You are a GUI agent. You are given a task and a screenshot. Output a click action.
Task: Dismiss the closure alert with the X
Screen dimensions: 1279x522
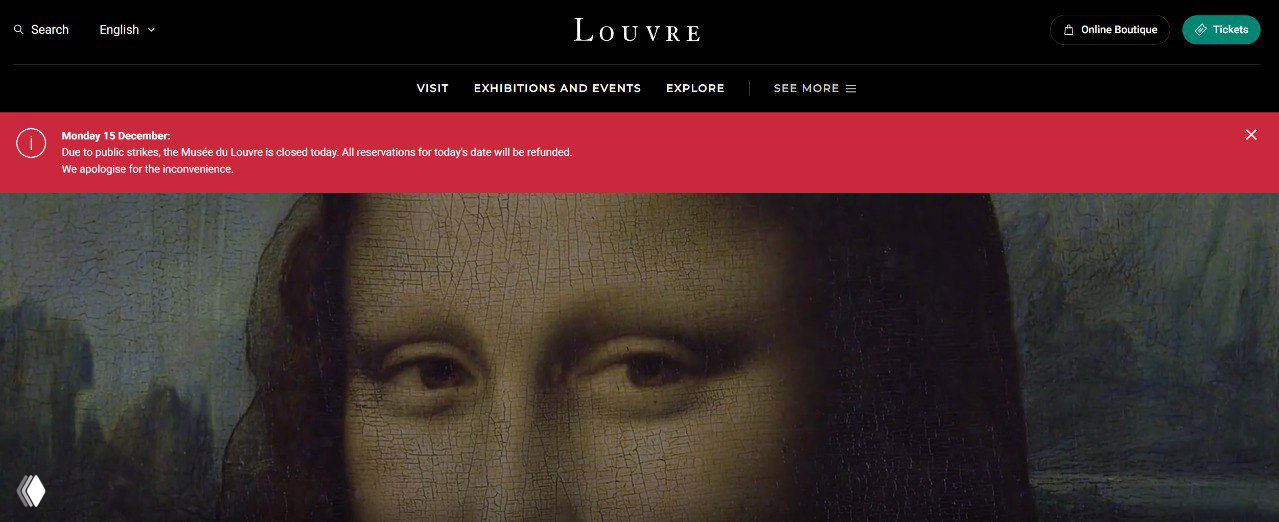point(1251,135)
